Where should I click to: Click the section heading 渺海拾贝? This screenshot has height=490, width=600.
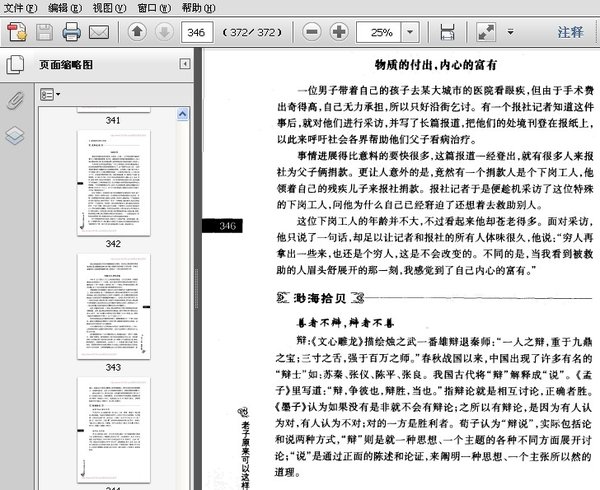tap(320, 298)
